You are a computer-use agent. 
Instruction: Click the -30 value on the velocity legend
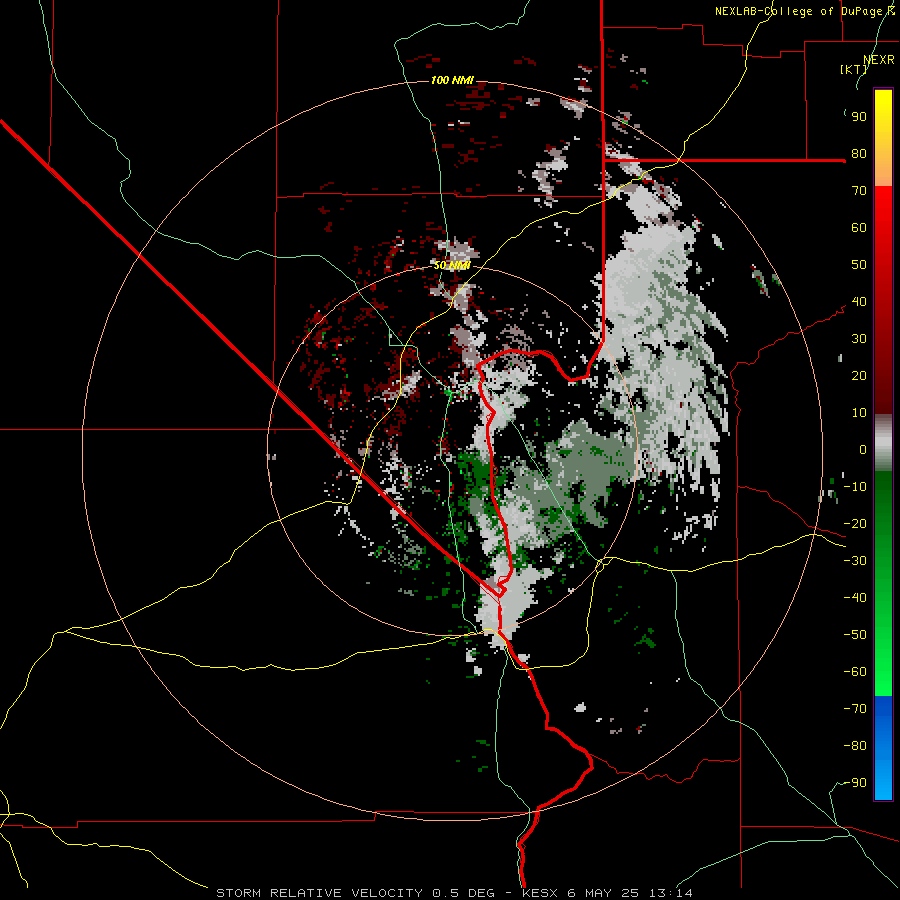point(855,561)
